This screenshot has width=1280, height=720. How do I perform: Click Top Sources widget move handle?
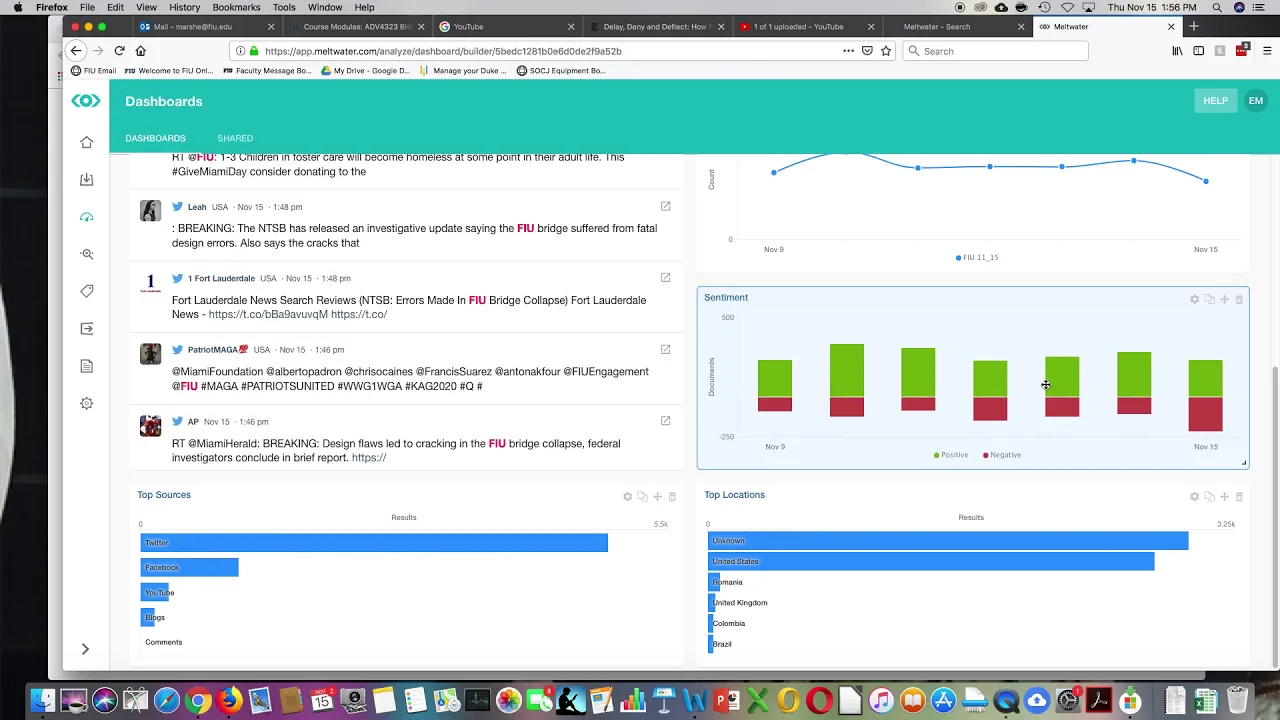[657, 496]
